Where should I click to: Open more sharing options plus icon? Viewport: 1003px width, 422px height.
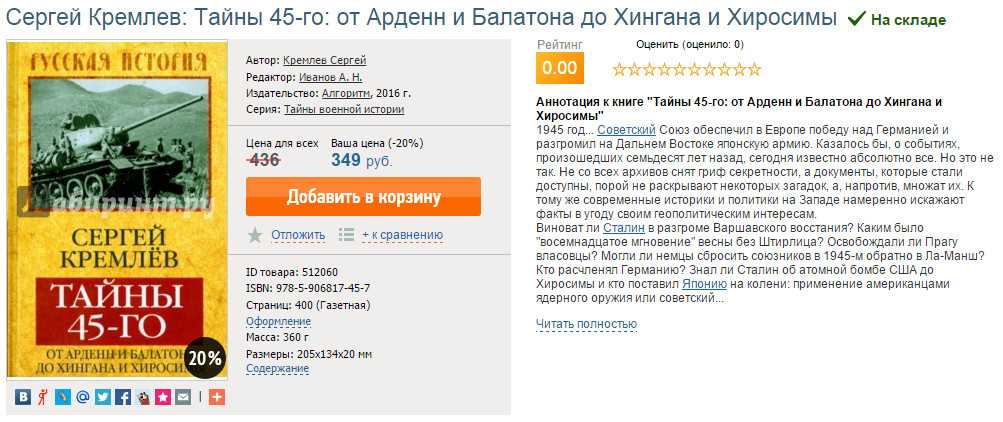click(x=217, y=397)
